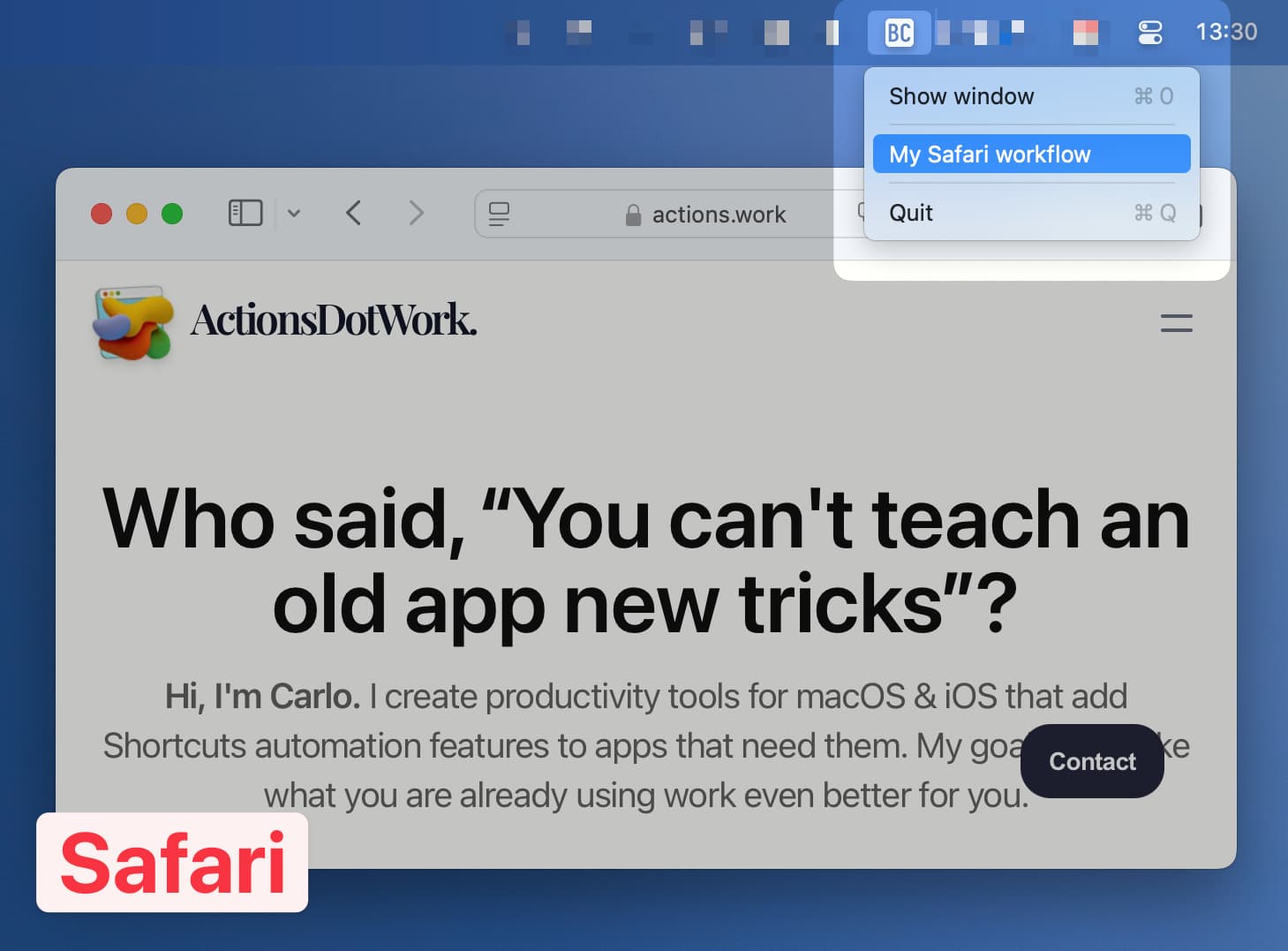The height and width of the screenshot is (951, 1288).
Task: Open the page menu icon in address bar
Action: pos(499,214)
